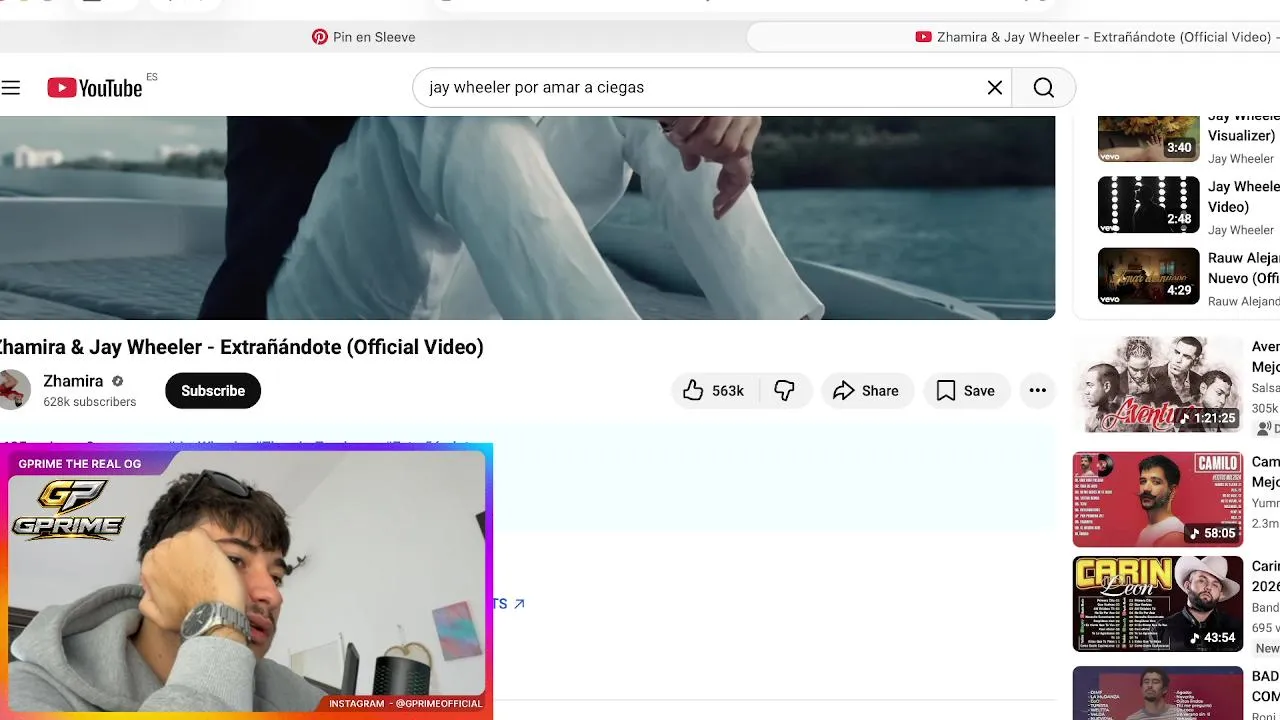
Task: Open the YouTube hamburger guide menu
Action: [x=11, y=88]
